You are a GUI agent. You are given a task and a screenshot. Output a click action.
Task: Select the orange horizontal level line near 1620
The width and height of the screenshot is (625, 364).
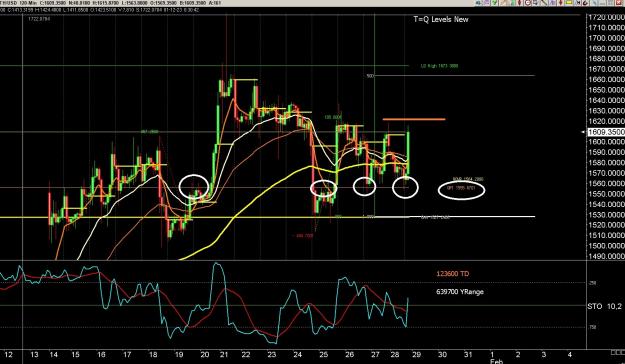pos(414,119)
